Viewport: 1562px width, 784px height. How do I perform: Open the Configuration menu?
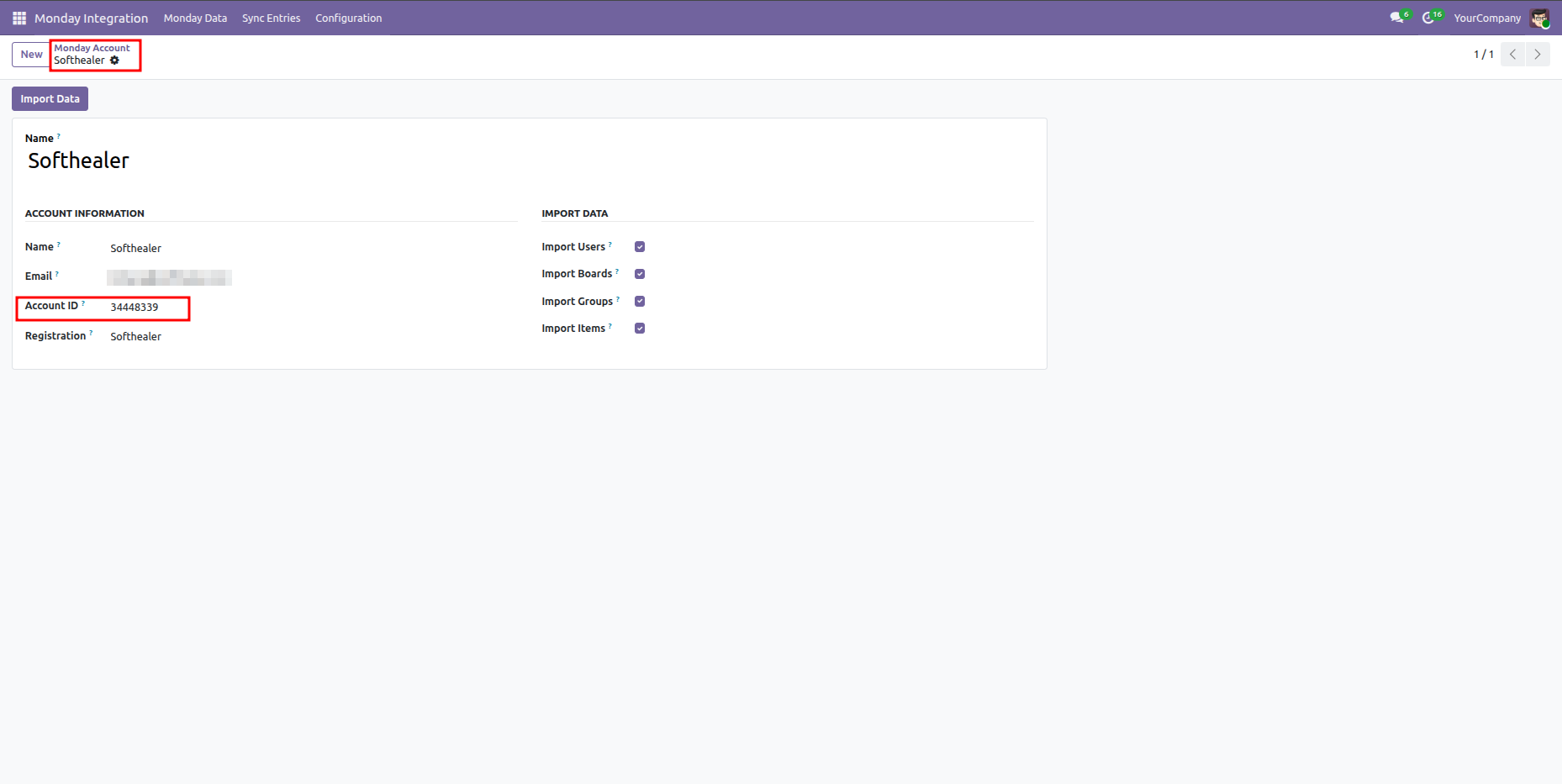(348, 18)
